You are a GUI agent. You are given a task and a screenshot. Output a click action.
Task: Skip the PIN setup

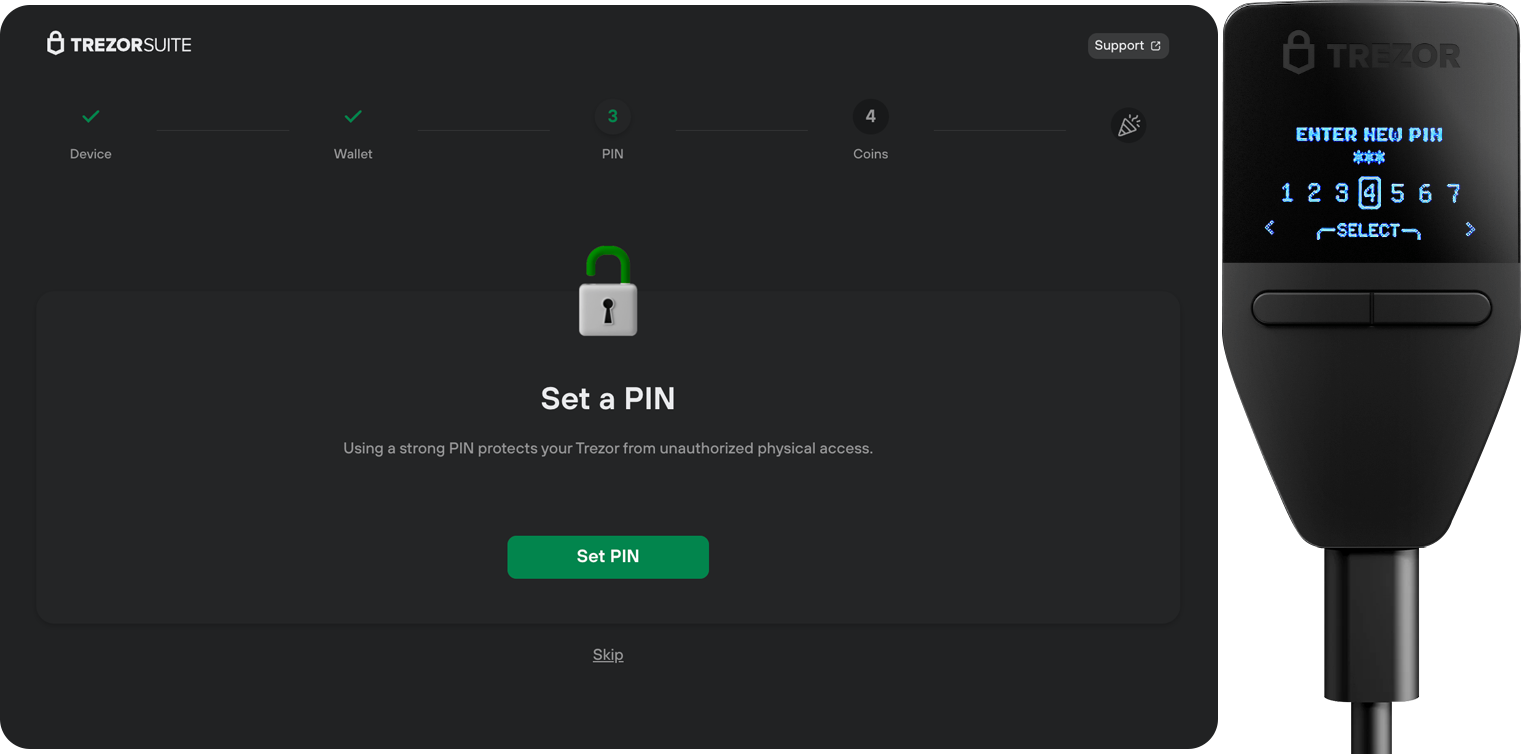click(608, 655)
